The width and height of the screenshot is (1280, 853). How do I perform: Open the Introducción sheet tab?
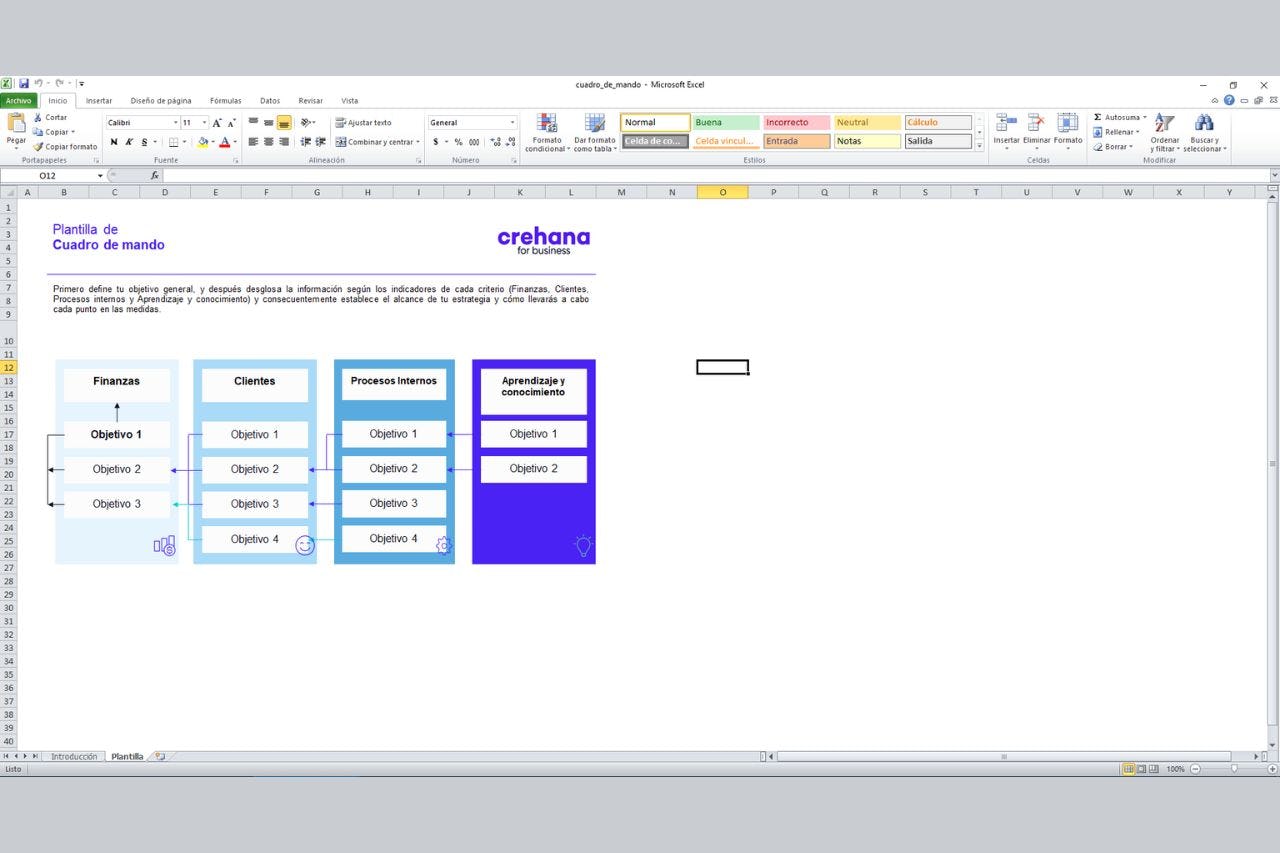(74, 757)
